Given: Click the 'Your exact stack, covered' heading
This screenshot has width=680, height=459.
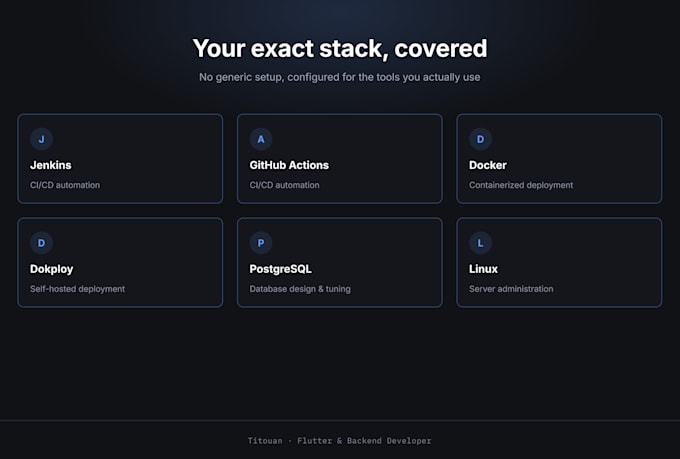Looking at the screenshot, I should point(340,49).
